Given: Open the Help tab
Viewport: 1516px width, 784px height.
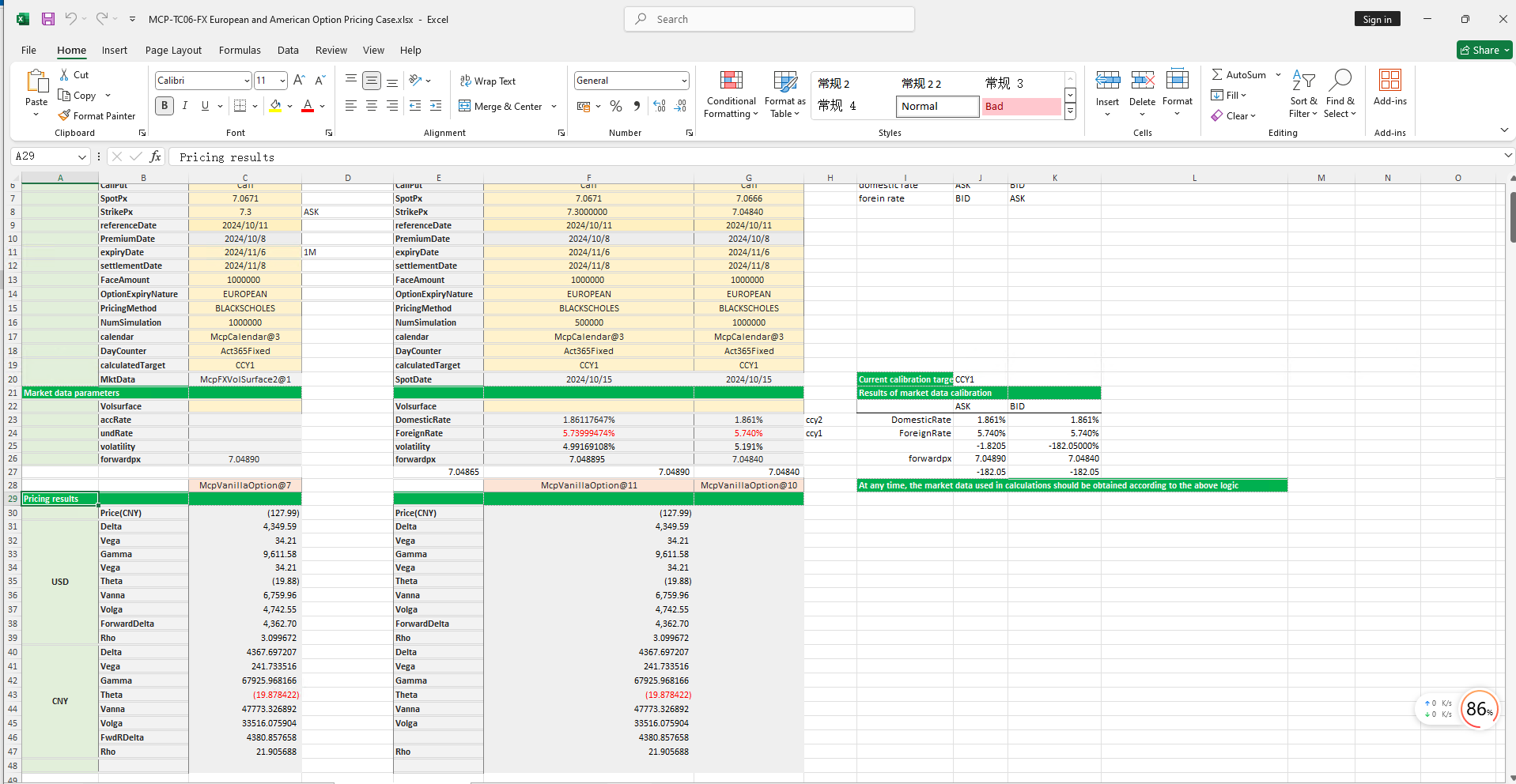Looking at the screenshot, I should point(410,50).
